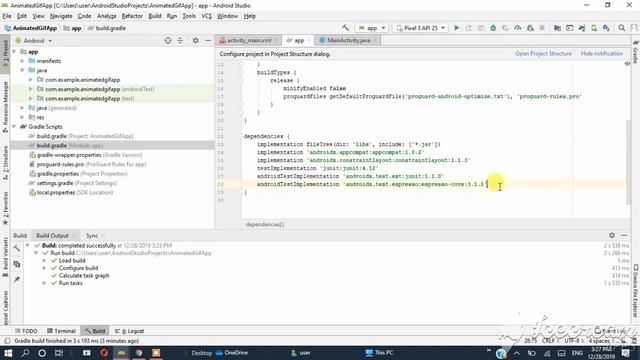This screenshot has height=360, width=640.
Task: Expand the Run tasks build step
Action: (x=44, y=283)
